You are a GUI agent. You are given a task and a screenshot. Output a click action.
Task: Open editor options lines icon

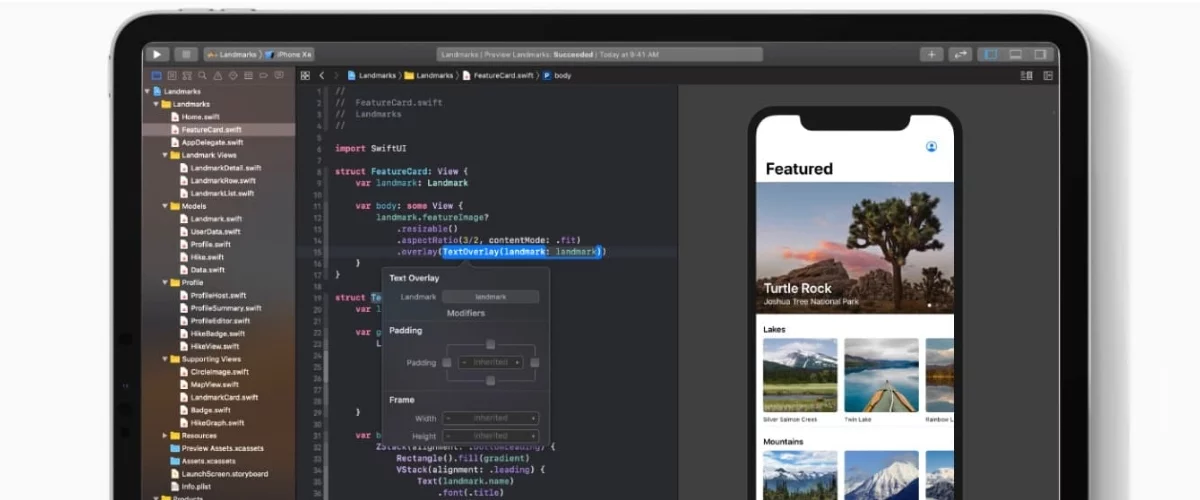1026,75
